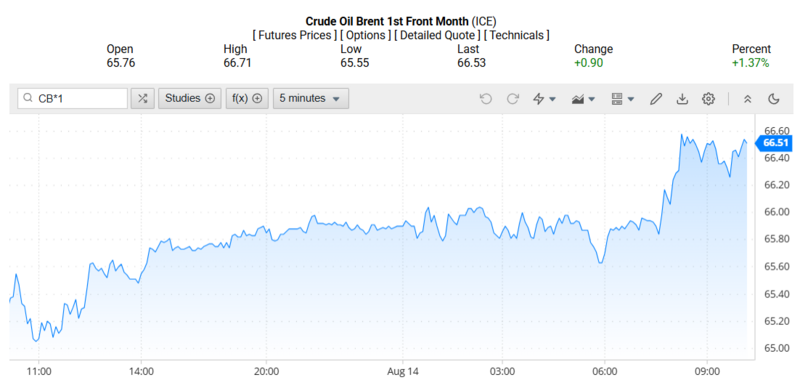
Task: Open the Studies button
Action: [x=190, y=98]
